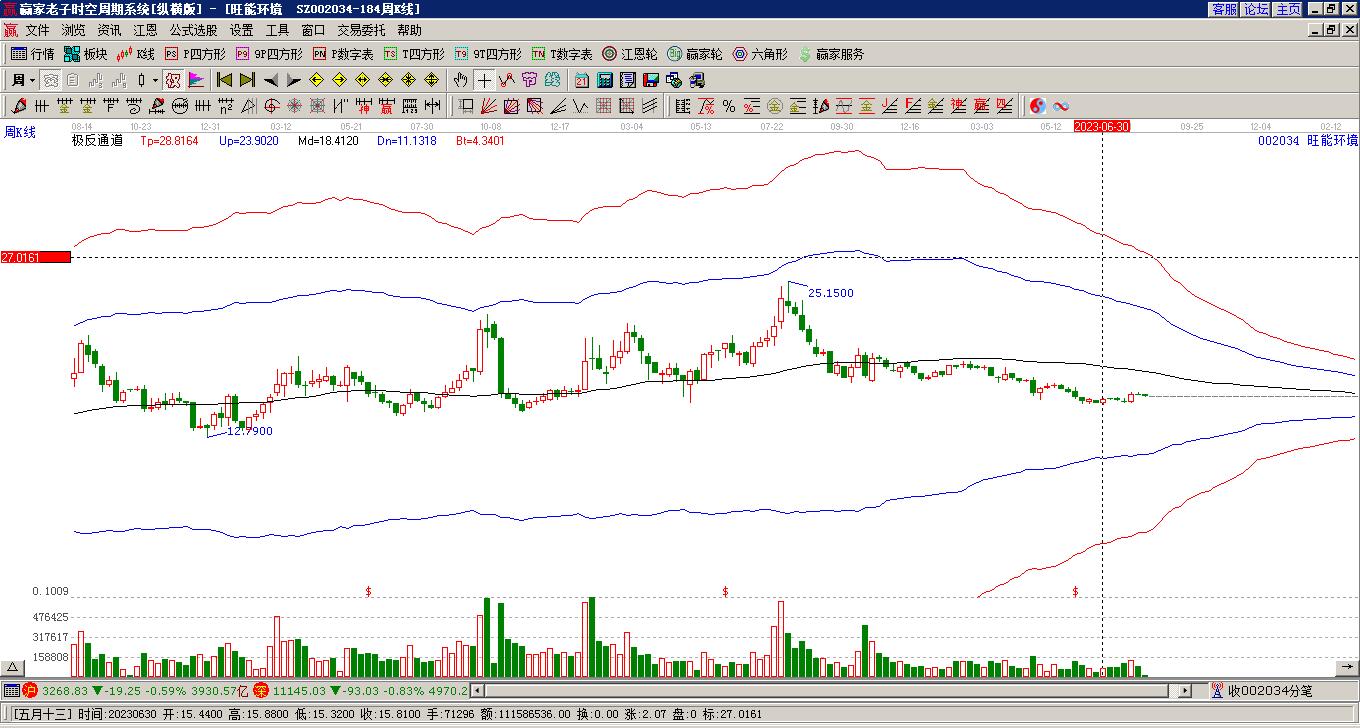Click the right-arrow button beside volume panel

point(1347,667)
